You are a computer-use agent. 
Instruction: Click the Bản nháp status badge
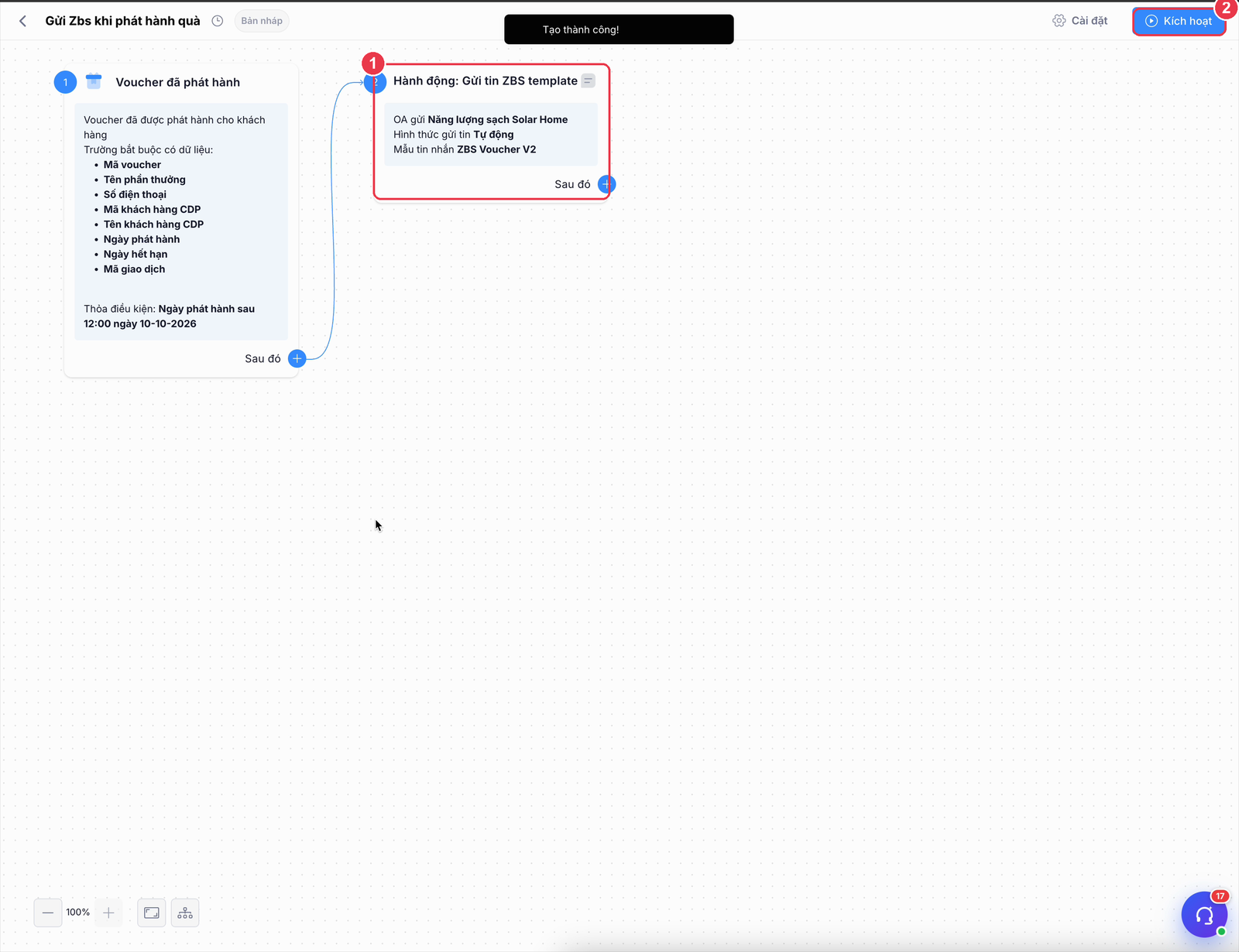point(262,21)
